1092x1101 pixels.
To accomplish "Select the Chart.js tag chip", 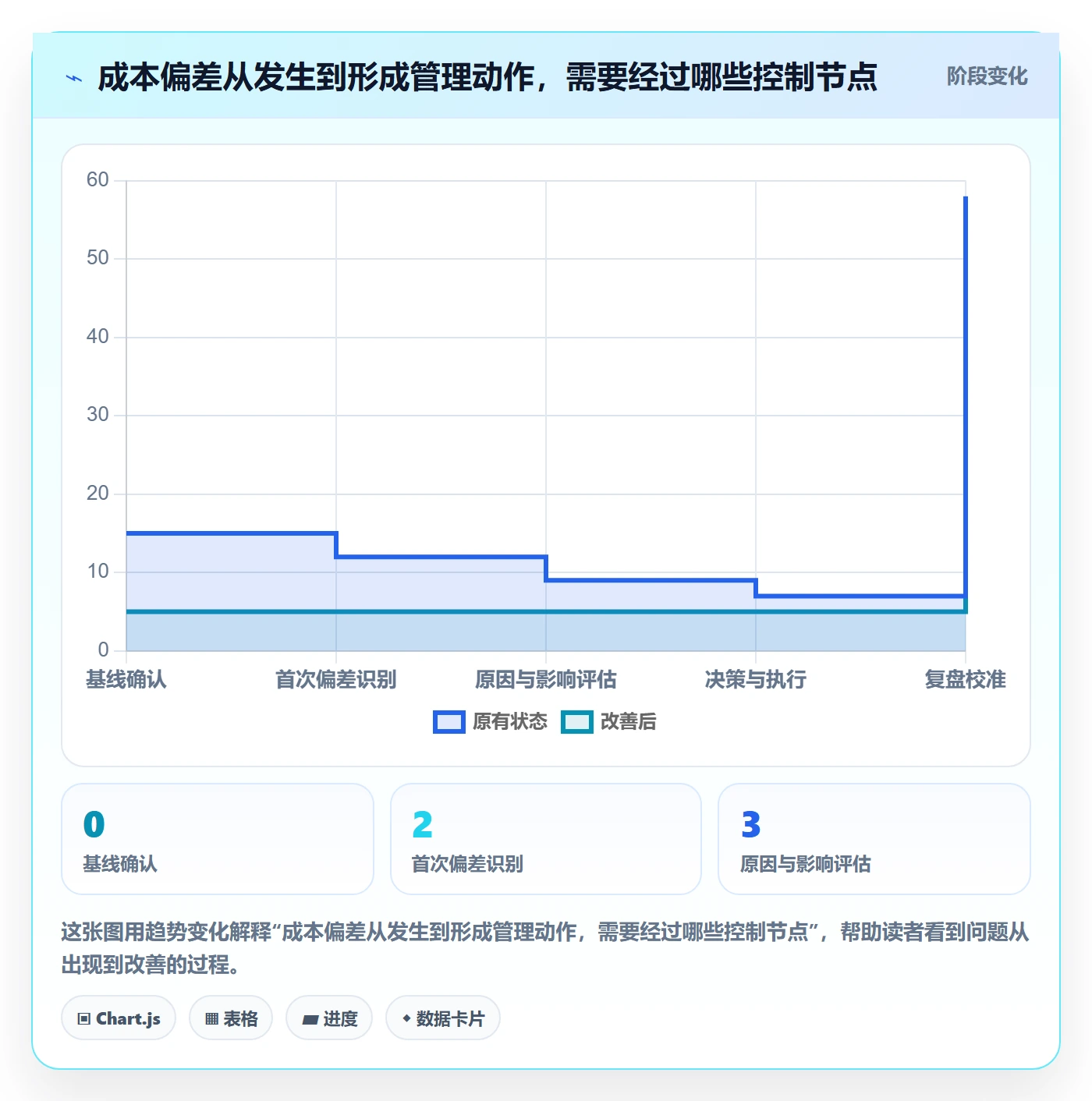I will pos(119,1018).
